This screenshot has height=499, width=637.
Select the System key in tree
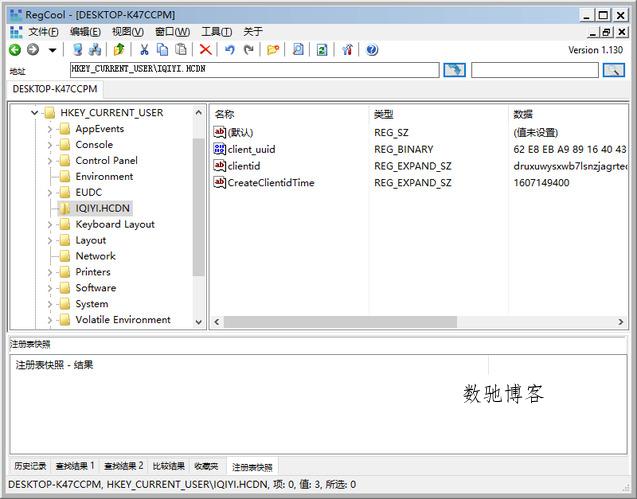[92, 304]
